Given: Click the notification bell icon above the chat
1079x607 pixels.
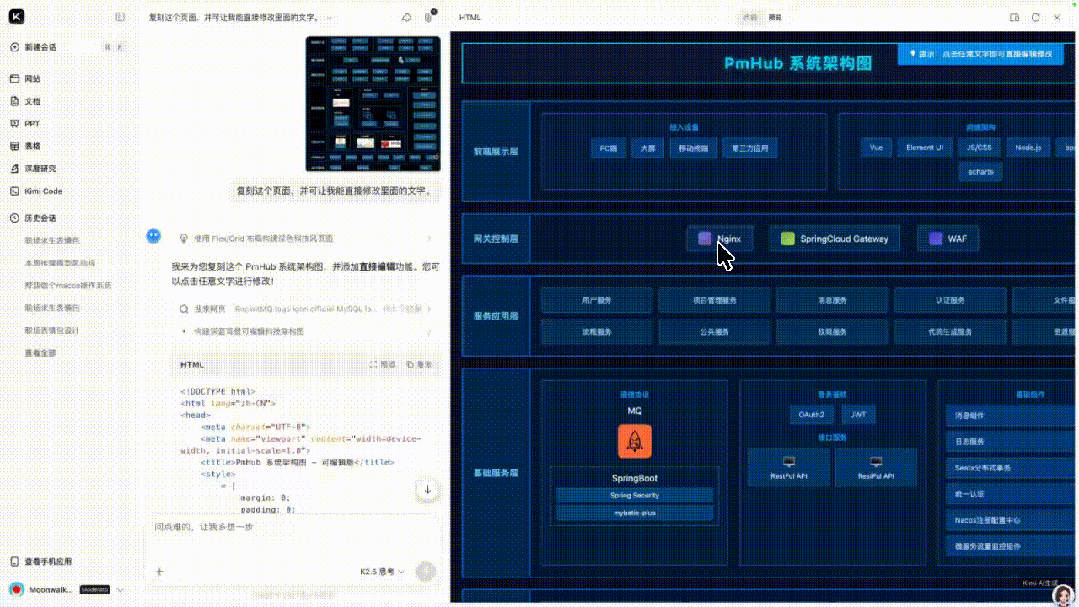Looking at the screenshot, I should click(406, 17).
